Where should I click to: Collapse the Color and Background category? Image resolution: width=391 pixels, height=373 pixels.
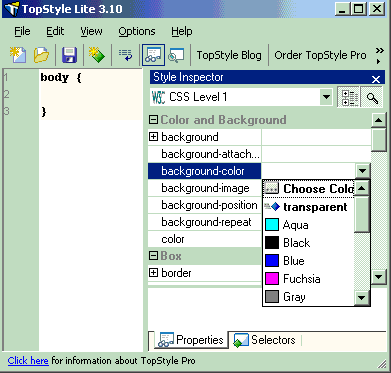click(153, 120)
